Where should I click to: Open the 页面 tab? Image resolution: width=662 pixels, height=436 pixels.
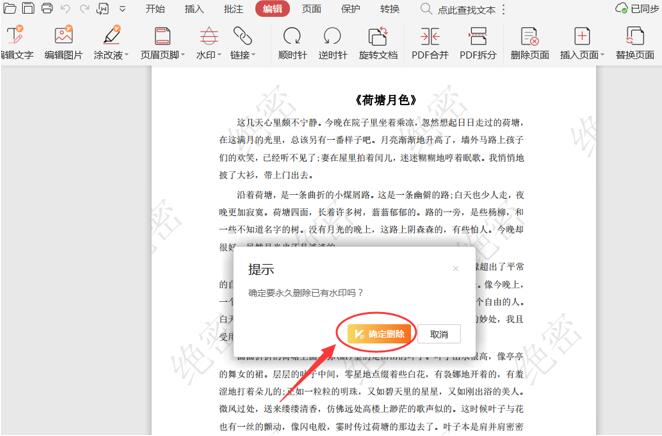312,9
